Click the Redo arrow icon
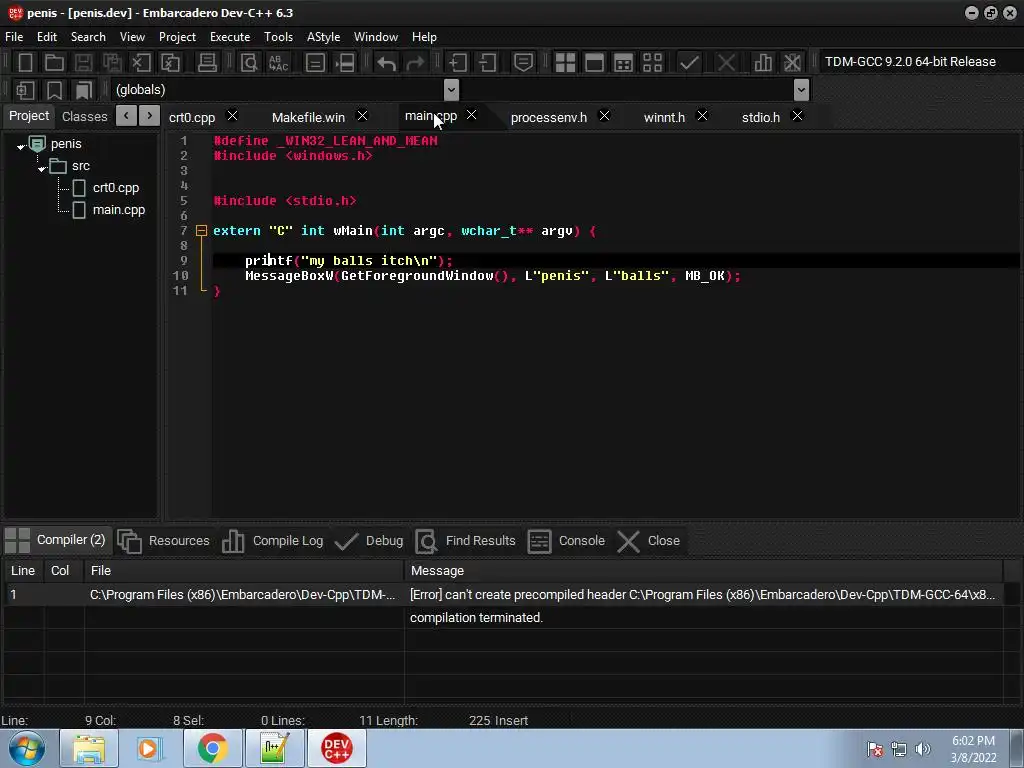 pyautogui.click(x=415, y=63)
